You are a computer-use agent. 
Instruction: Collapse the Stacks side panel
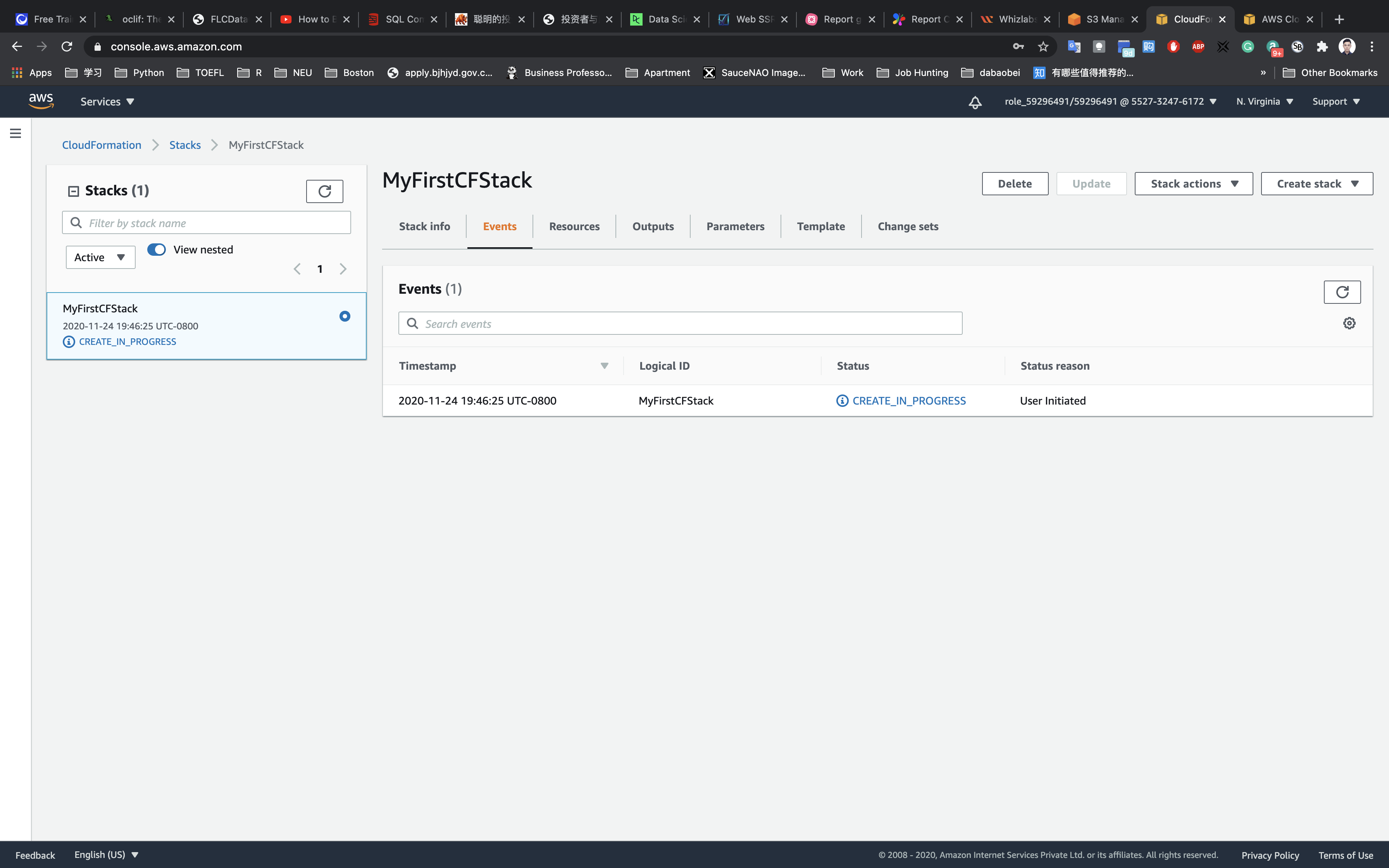74,191
